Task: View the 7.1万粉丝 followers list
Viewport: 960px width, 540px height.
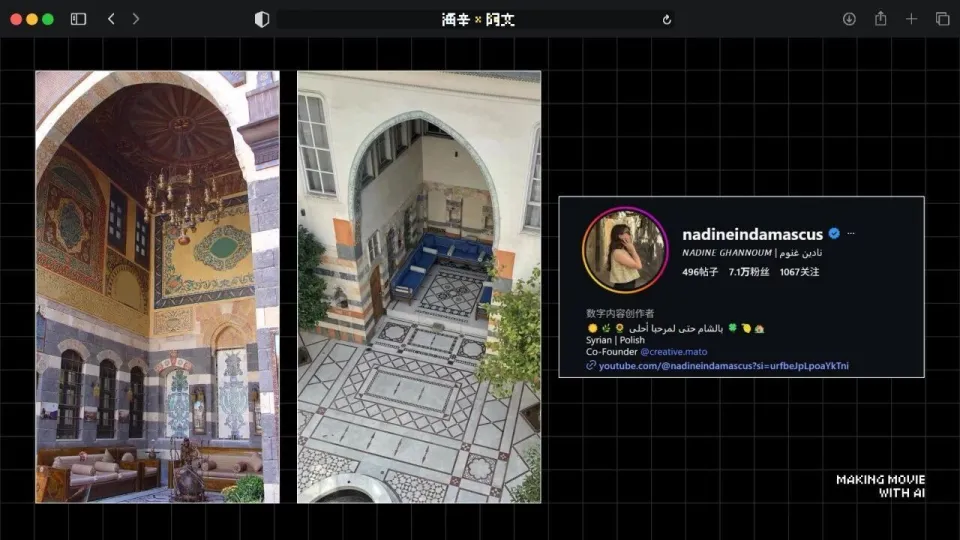Action: (x=748, y=272)
